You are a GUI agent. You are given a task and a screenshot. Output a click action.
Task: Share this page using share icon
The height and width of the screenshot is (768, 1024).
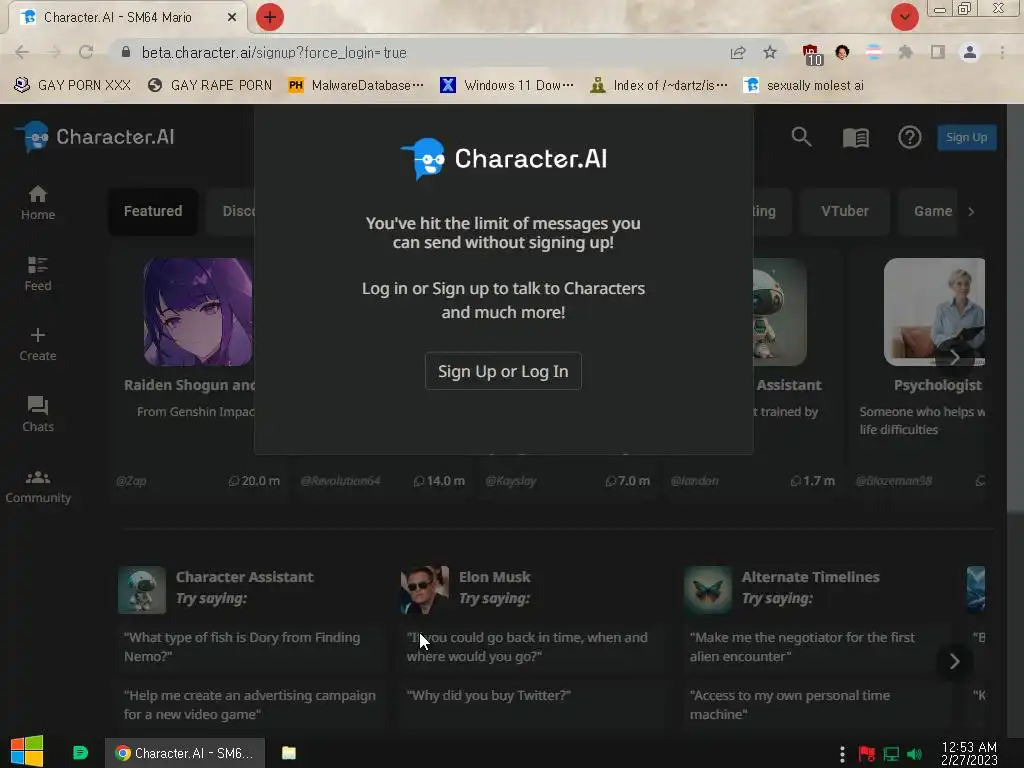click(738, 52)
